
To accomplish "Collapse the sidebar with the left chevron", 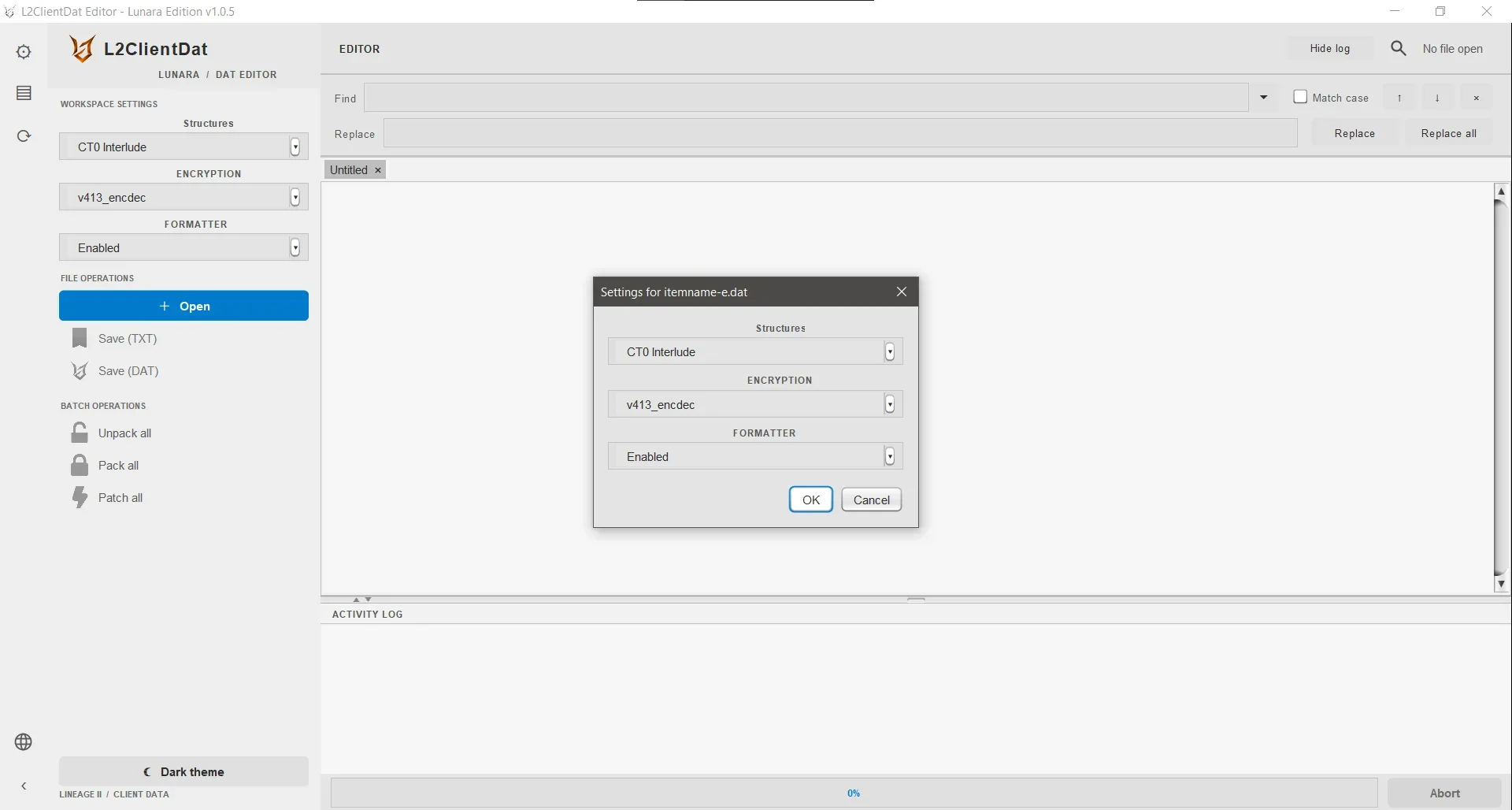I will [x=24, y=786].
